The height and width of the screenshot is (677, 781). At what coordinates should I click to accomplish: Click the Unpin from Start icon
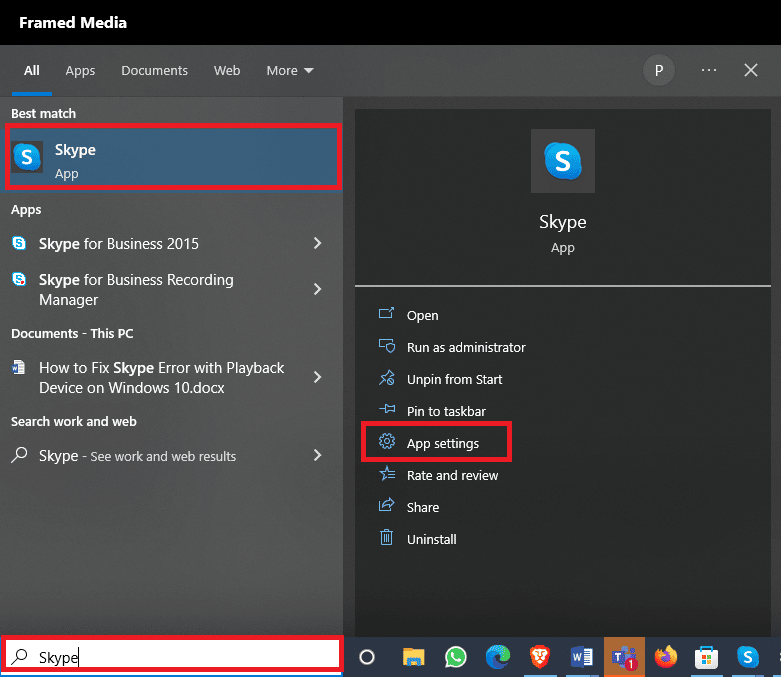[x=387, y=378]
